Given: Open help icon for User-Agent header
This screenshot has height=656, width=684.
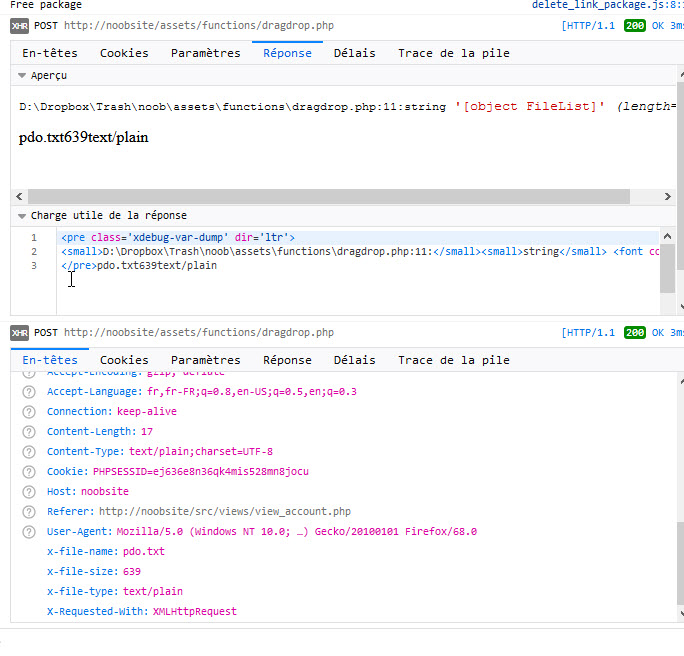Looking at the screenshot, I should pyautogui.click(x=29, y=532).
